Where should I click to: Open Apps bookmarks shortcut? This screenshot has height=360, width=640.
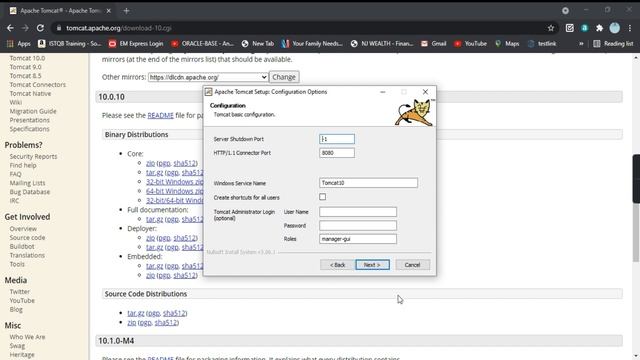(18, 44)
